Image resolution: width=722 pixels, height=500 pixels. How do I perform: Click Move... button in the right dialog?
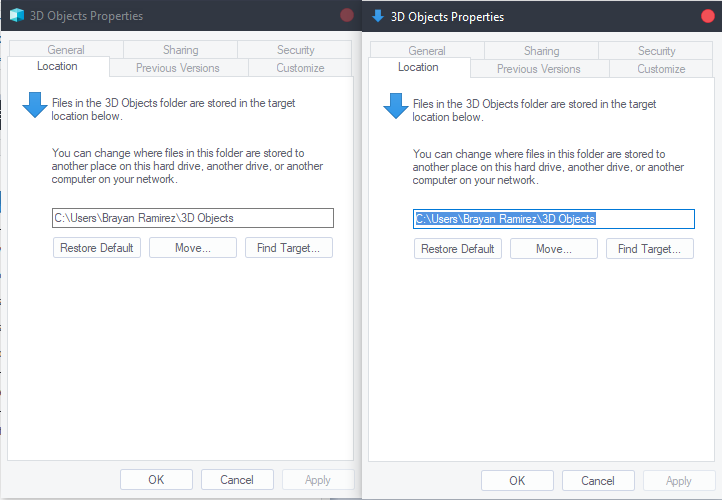point(553,249)
